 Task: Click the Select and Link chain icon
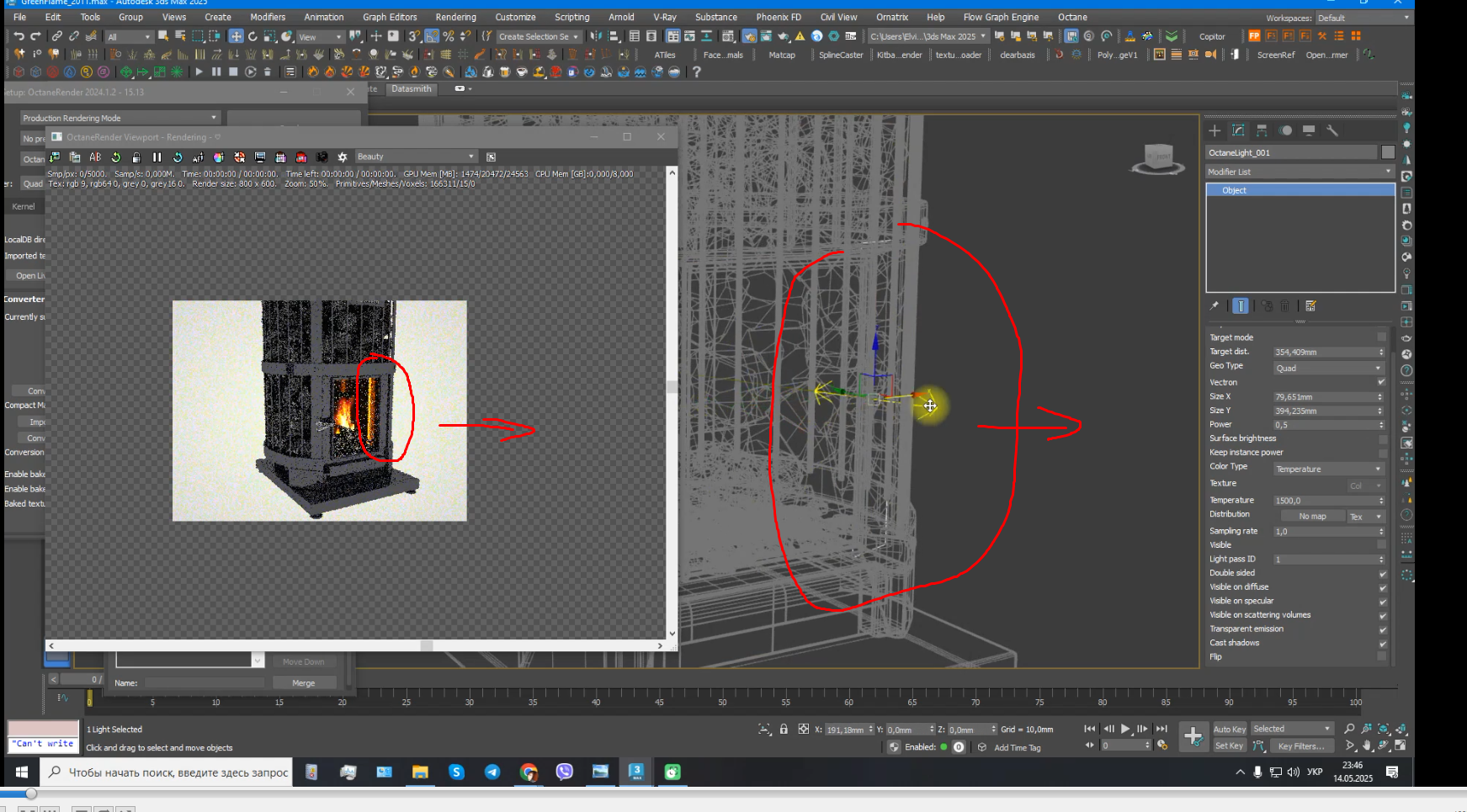[x=56, y=36]
